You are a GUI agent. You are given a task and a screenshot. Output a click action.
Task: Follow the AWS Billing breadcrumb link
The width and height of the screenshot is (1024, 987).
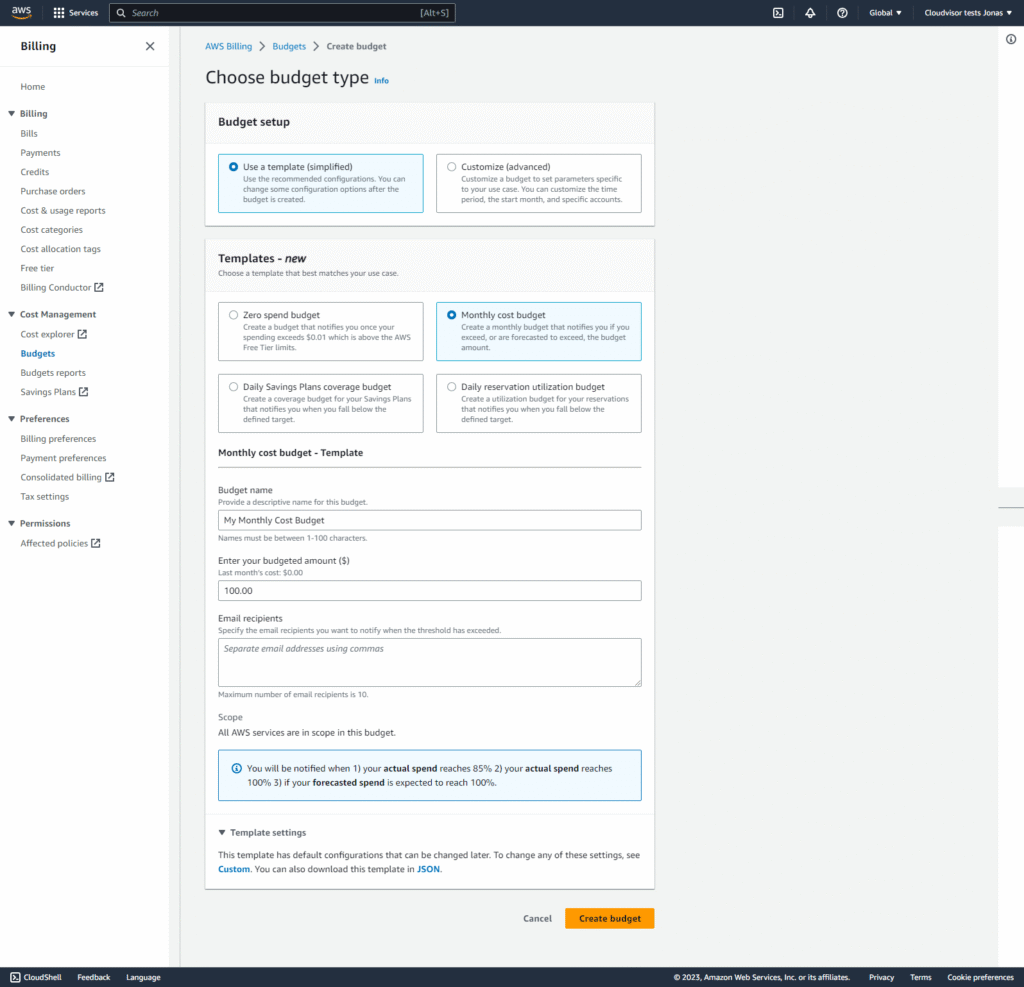tap(229, 46)
